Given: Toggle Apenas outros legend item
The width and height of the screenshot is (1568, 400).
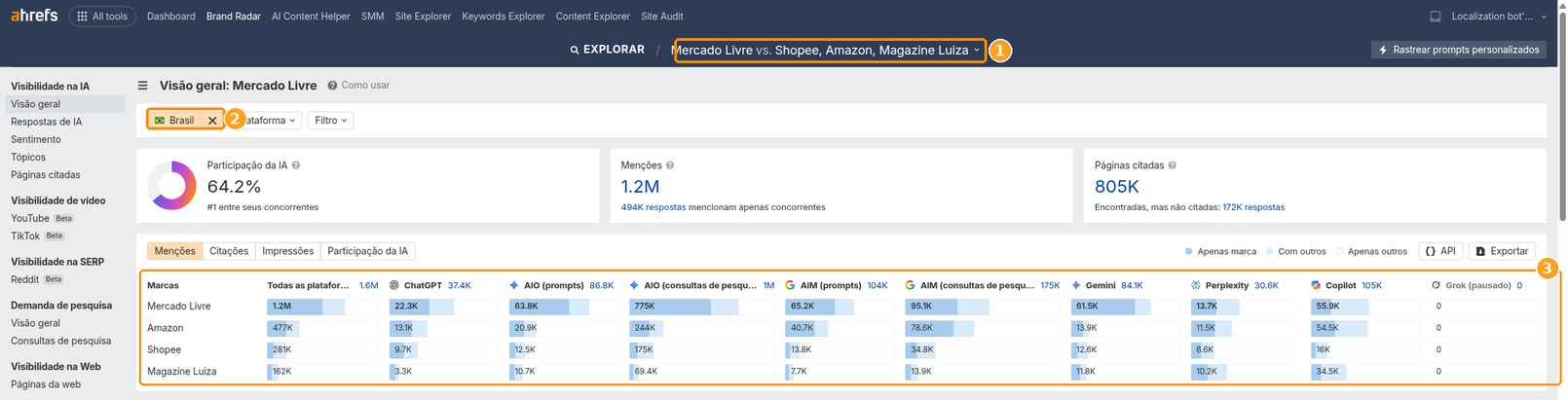Looking at the screenshot, I should tap(1371, 251).
